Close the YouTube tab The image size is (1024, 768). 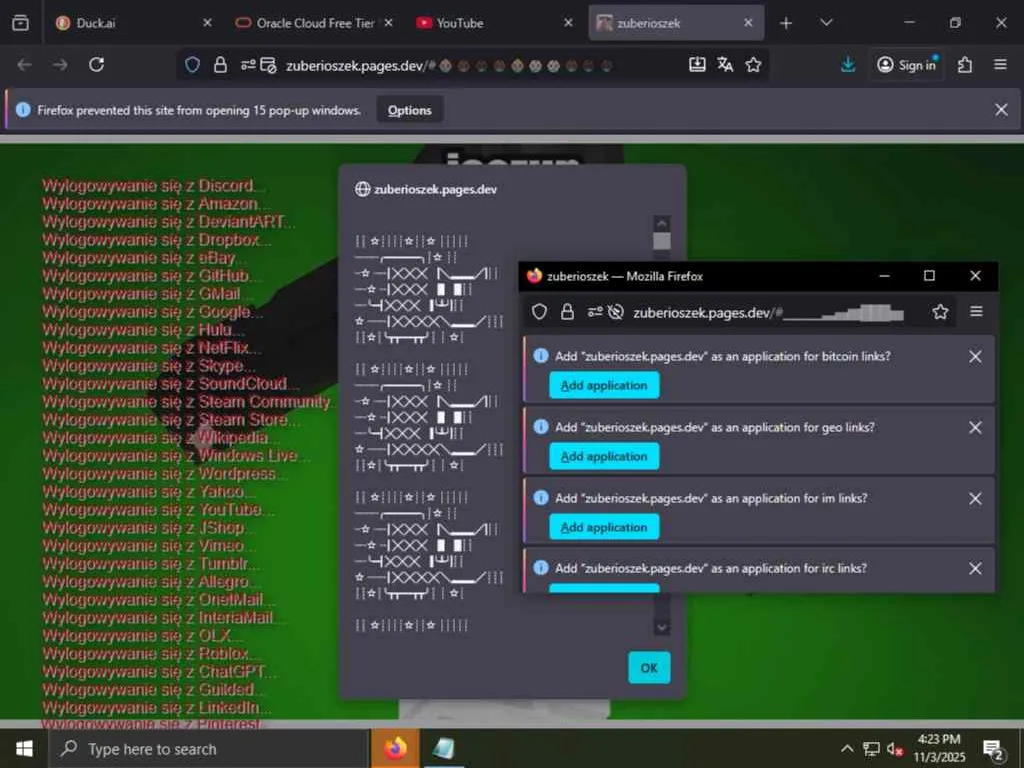click(568, 23)
